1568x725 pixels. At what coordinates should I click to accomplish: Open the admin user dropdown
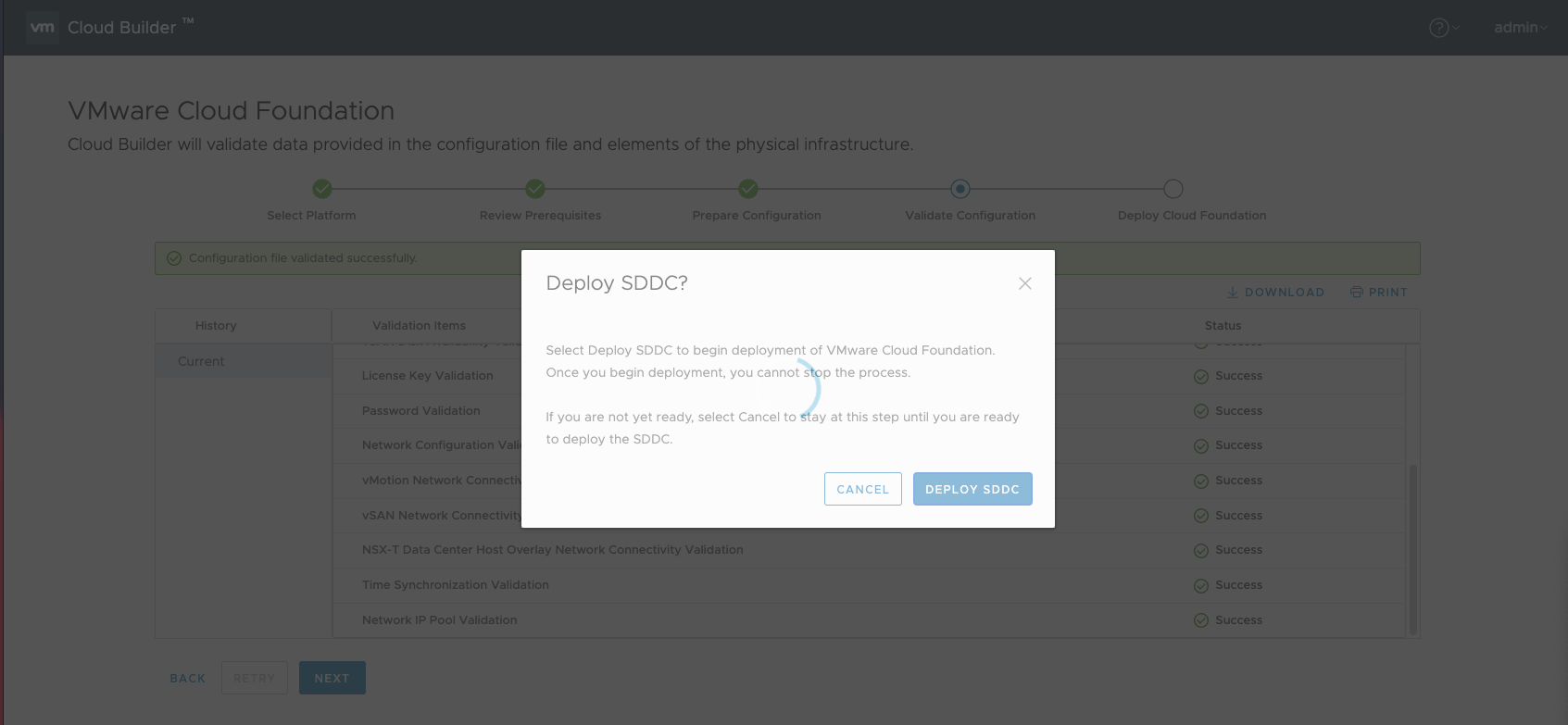point(1520,28)
